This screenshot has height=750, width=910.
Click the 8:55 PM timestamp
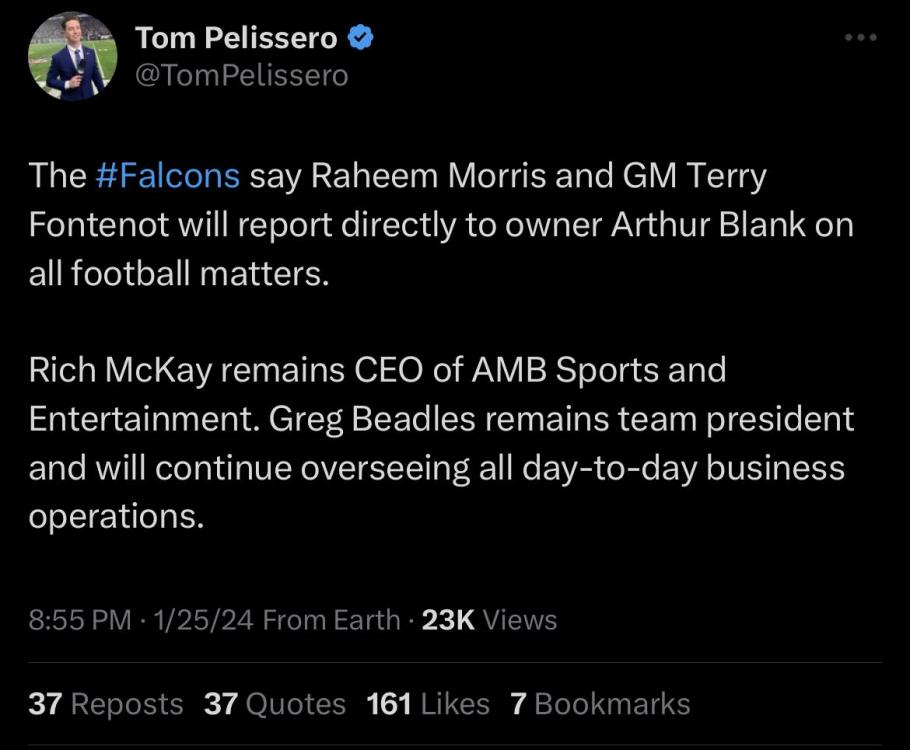[80, 620]
